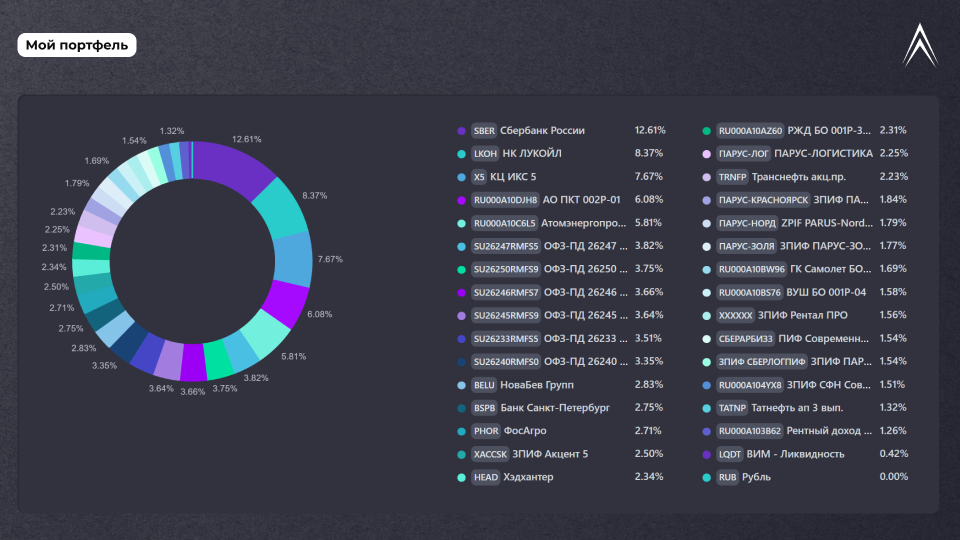
Task: Select the PHOR ticker badge
Action: coord(486,431)
